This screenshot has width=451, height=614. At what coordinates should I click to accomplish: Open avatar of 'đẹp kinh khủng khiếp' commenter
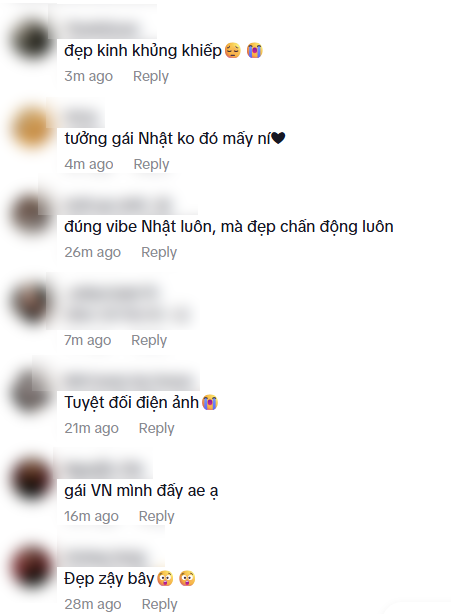click(31, 40)
